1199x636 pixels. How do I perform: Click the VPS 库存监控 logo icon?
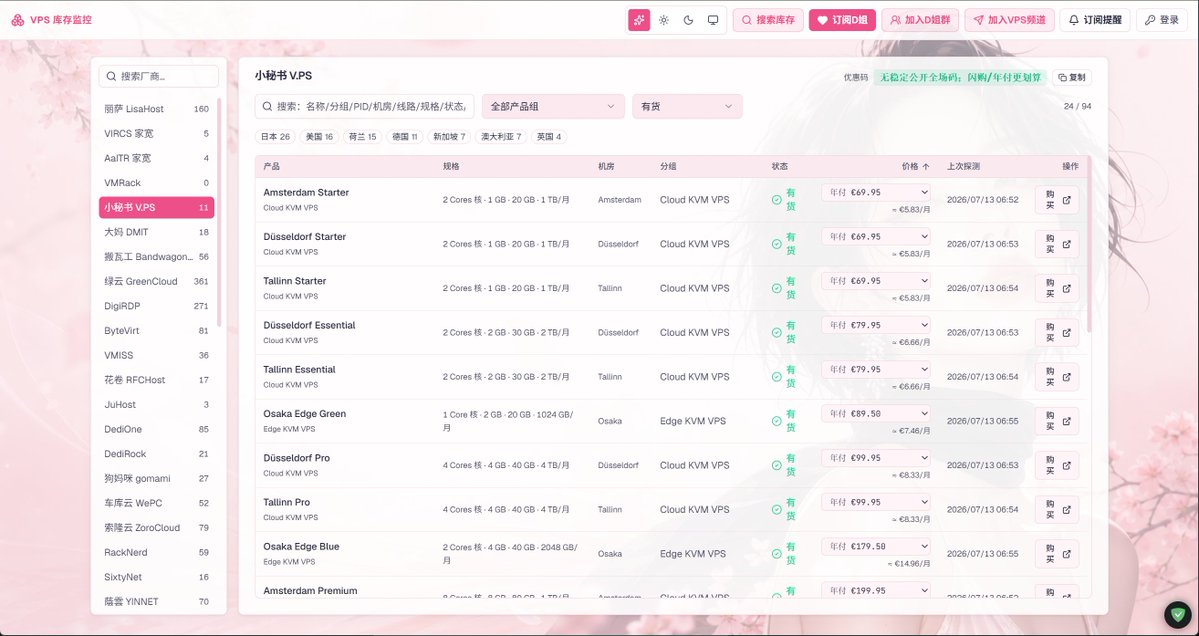click(18, 20)
